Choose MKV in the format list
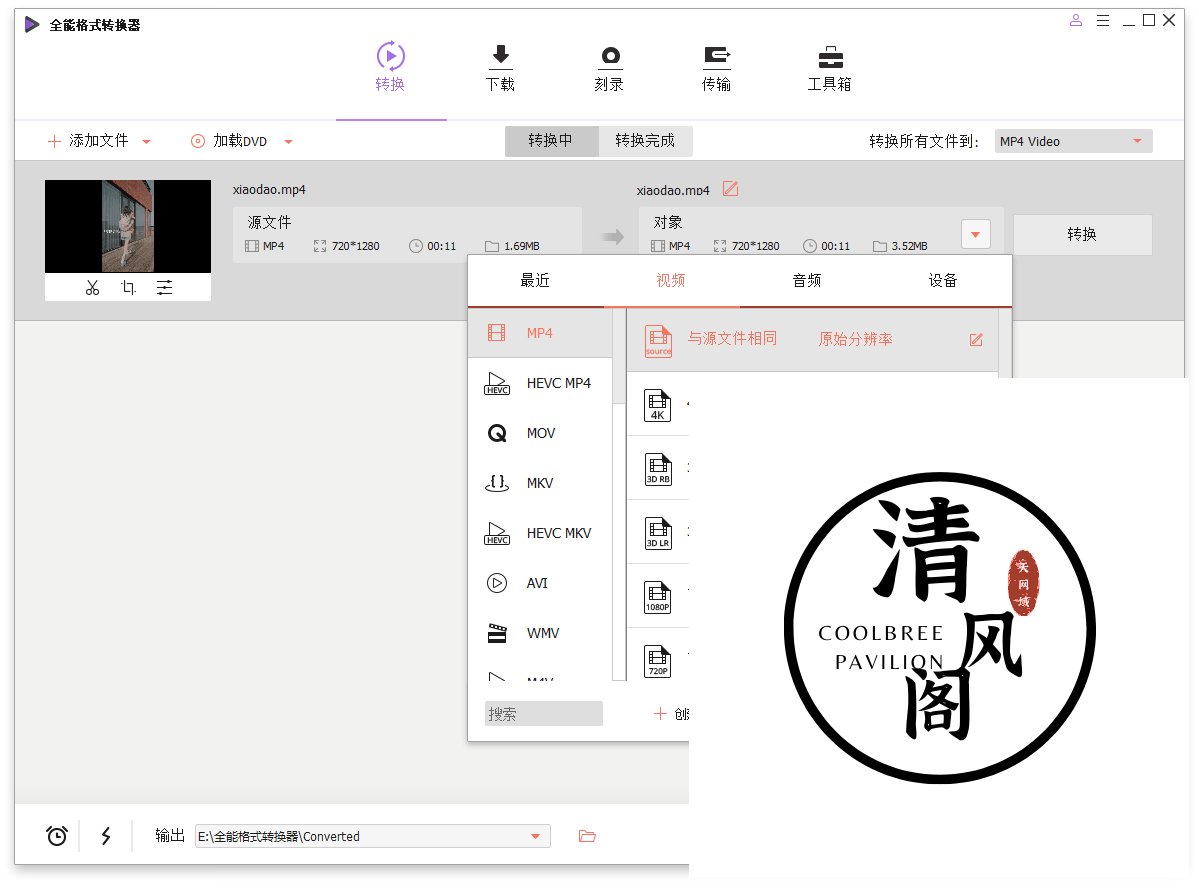Image resolution: width=1199 pixels, height=888 pixels. [x=540, y=483]
